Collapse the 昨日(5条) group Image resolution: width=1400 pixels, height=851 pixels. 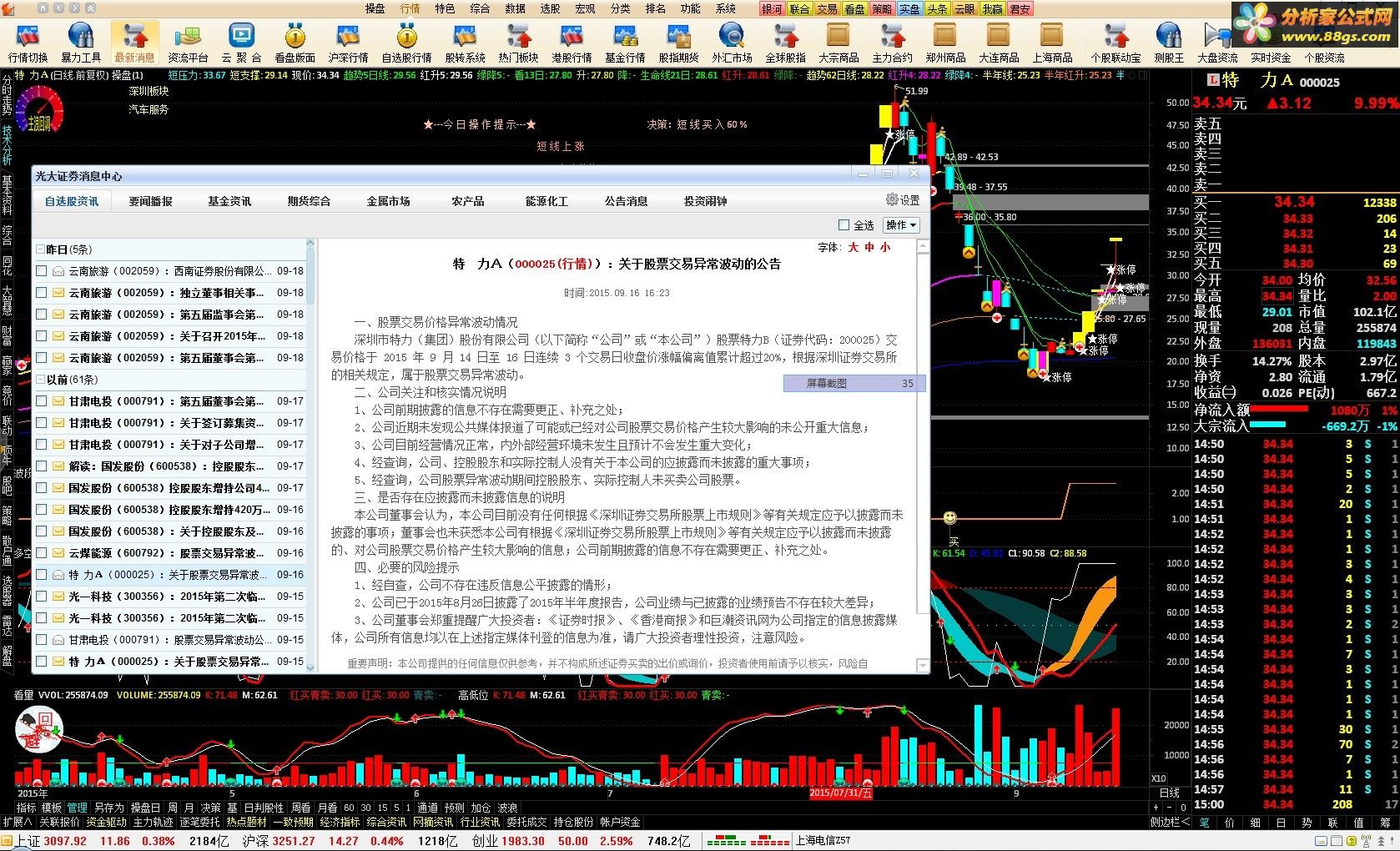click(41, 249)
